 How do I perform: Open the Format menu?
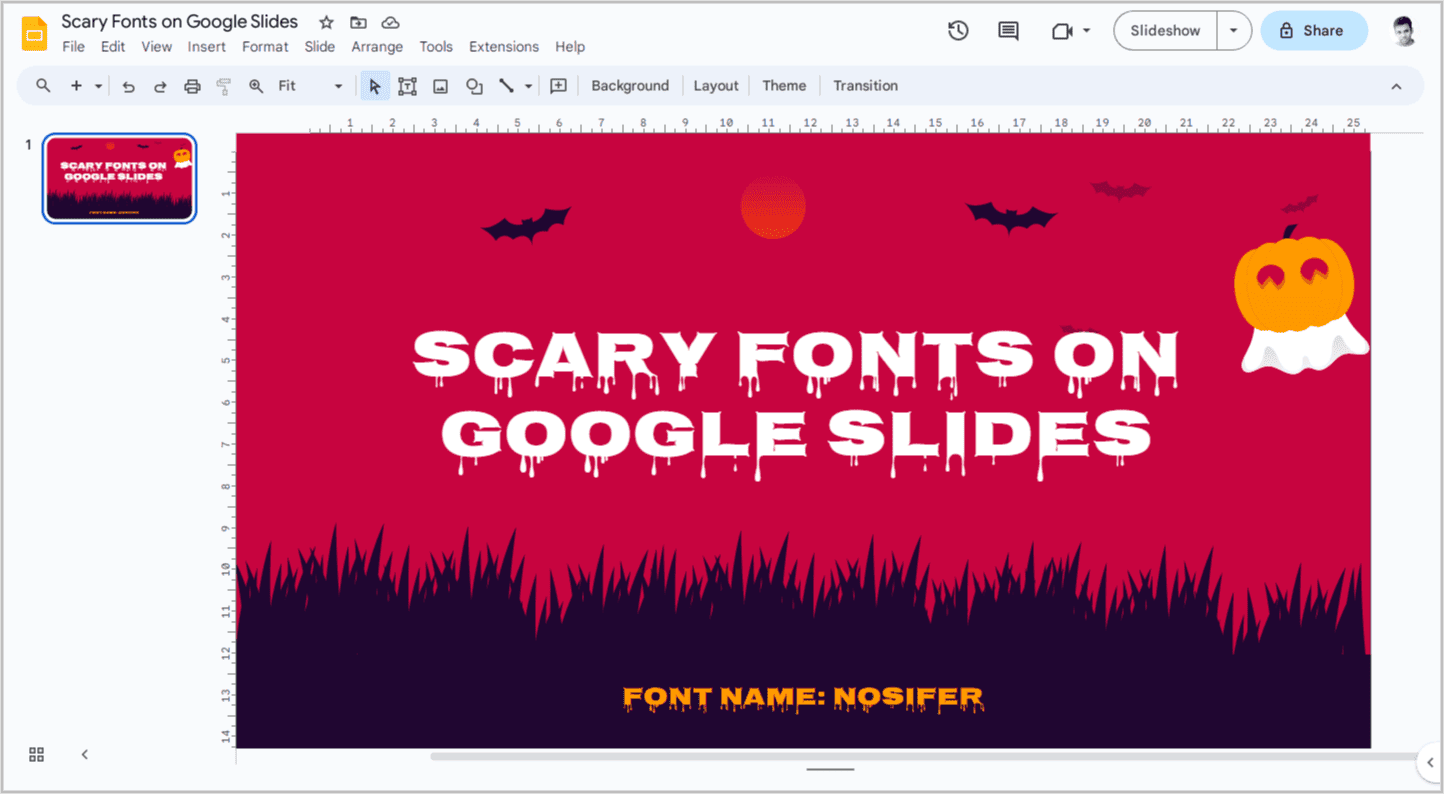pyautogui.click(x=265, y=47)
